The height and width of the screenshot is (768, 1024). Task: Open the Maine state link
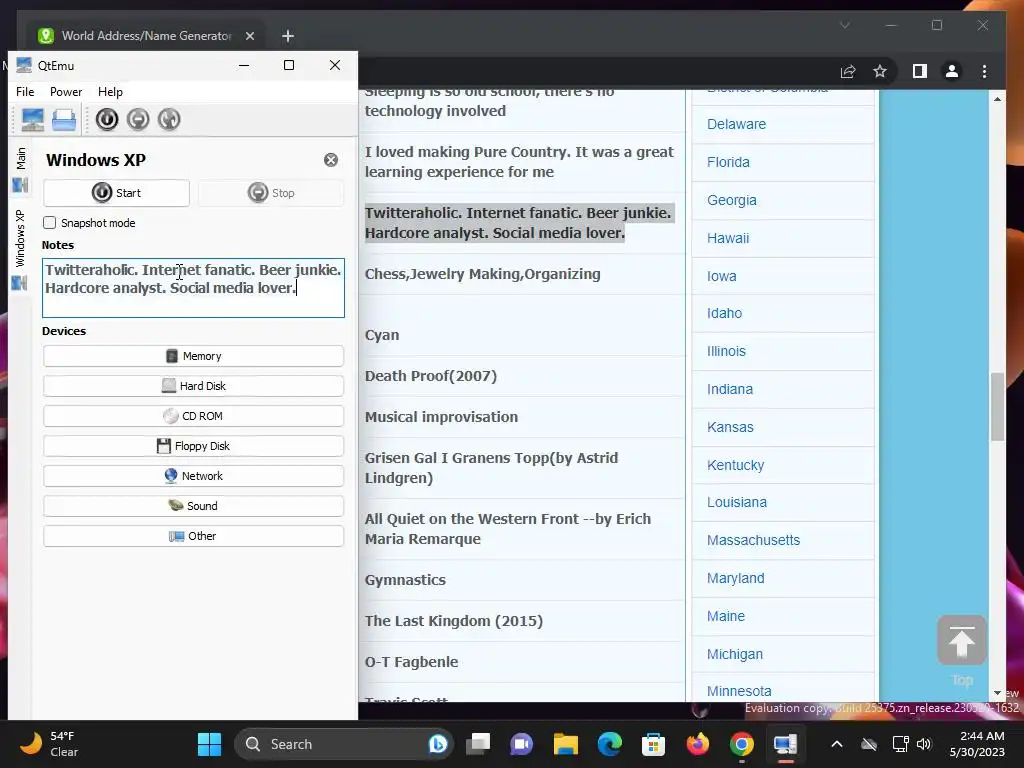pos(726,616)
